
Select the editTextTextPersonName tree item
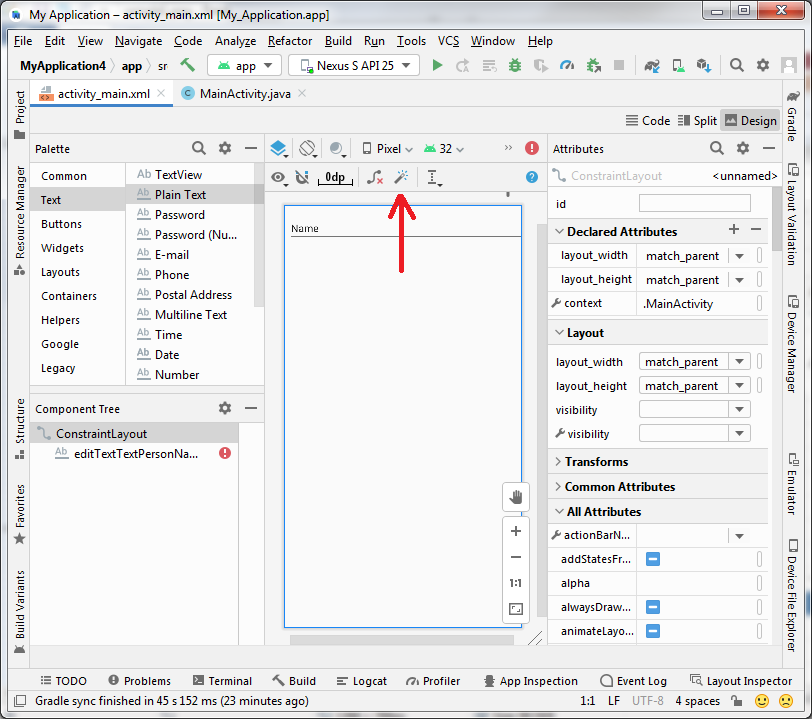(134, 454)
